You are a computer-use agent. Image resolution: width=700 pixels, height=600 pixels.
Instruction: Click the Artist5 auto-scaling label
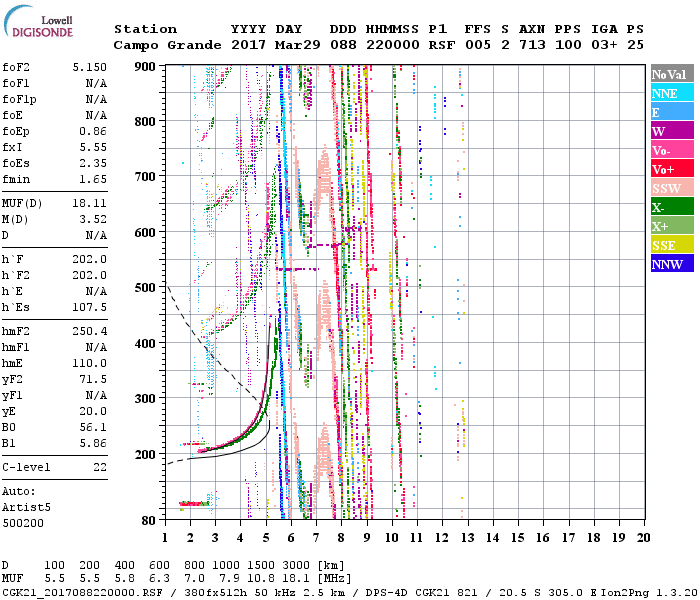26,508
